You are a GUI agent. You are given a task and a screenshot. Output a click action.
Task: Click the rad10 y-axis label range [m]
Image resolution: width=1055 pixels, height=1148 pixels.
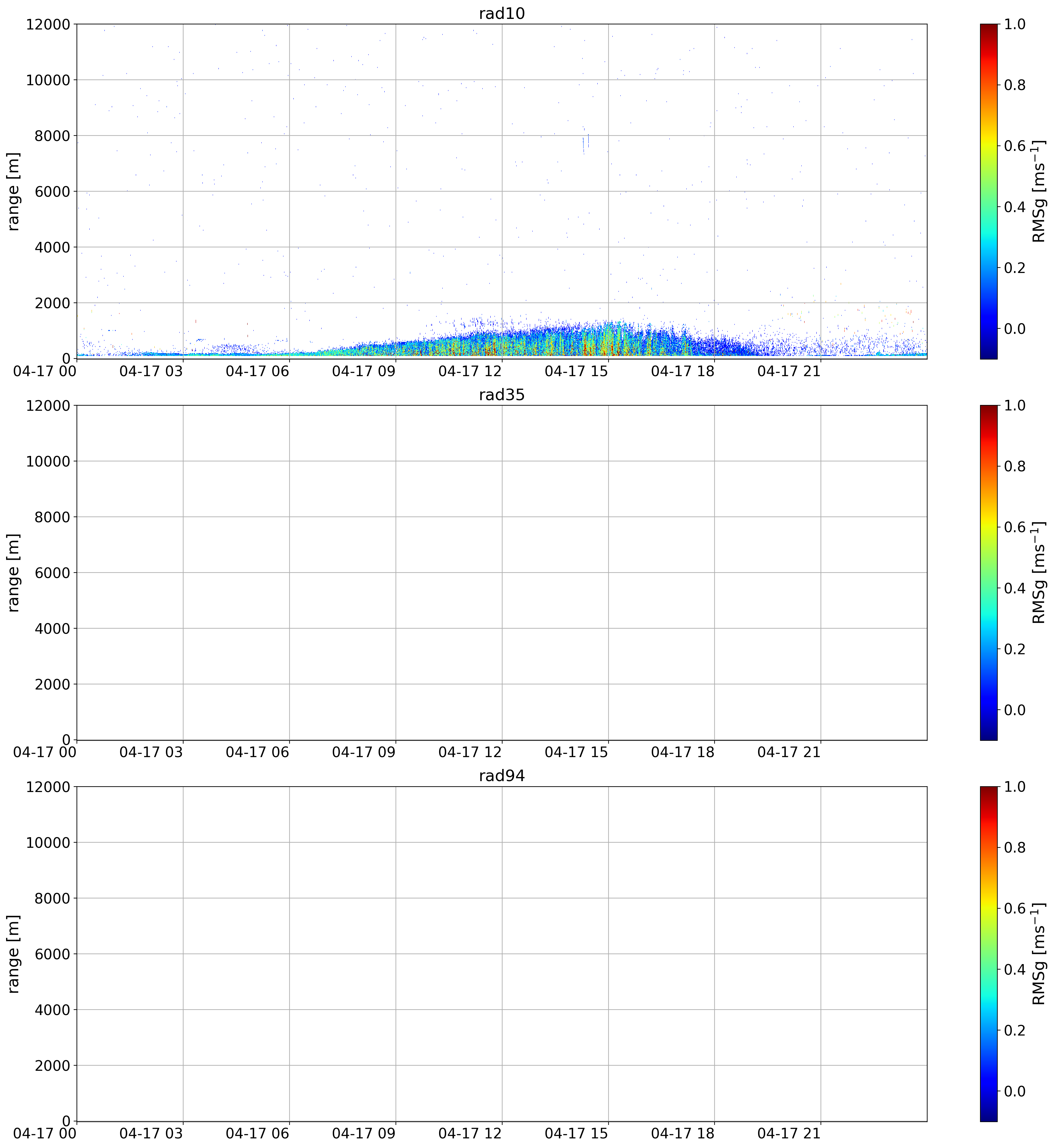(13, 191)
